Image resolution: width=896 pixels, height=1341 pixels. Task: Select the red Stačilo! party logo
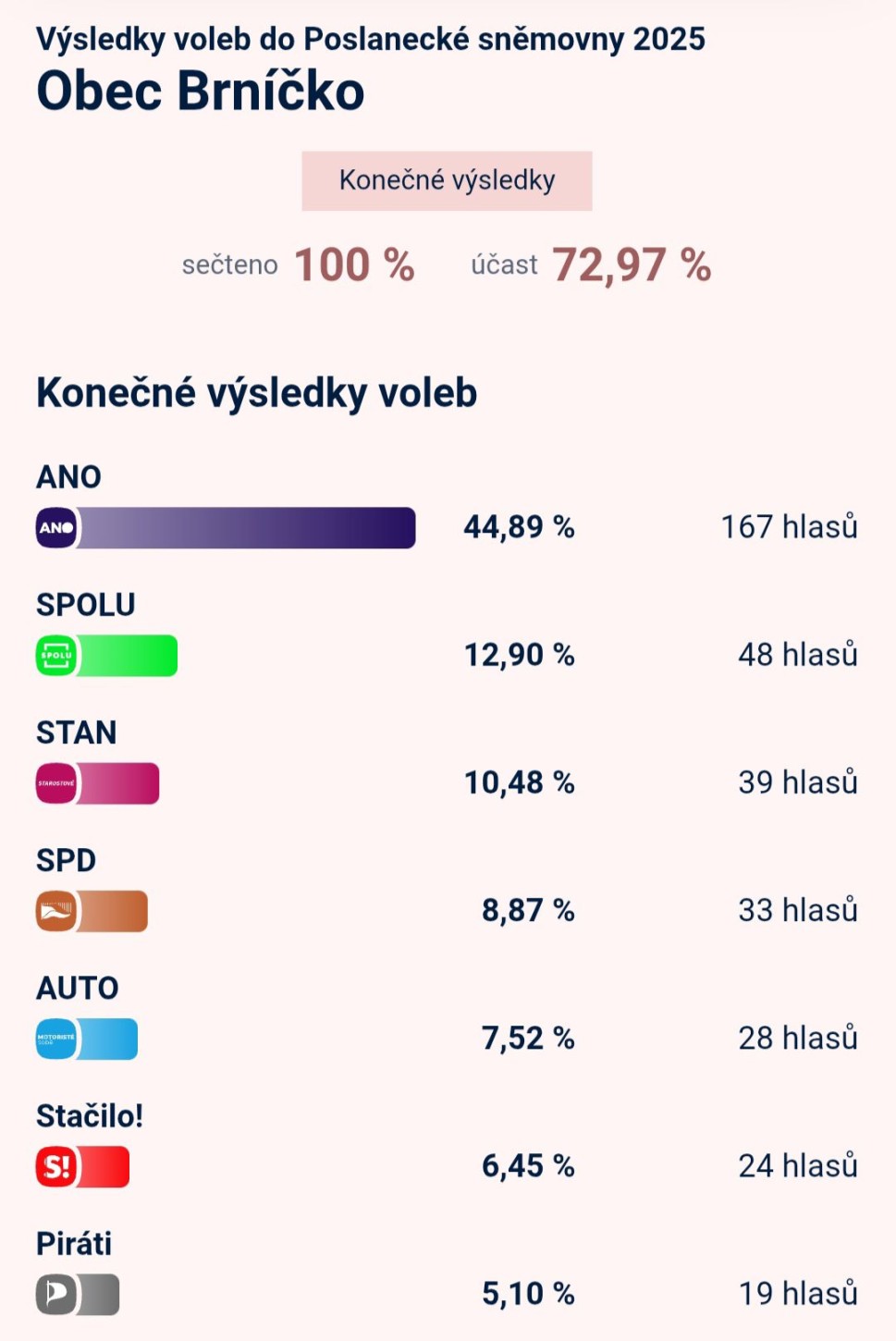[x=56, y=1166]
